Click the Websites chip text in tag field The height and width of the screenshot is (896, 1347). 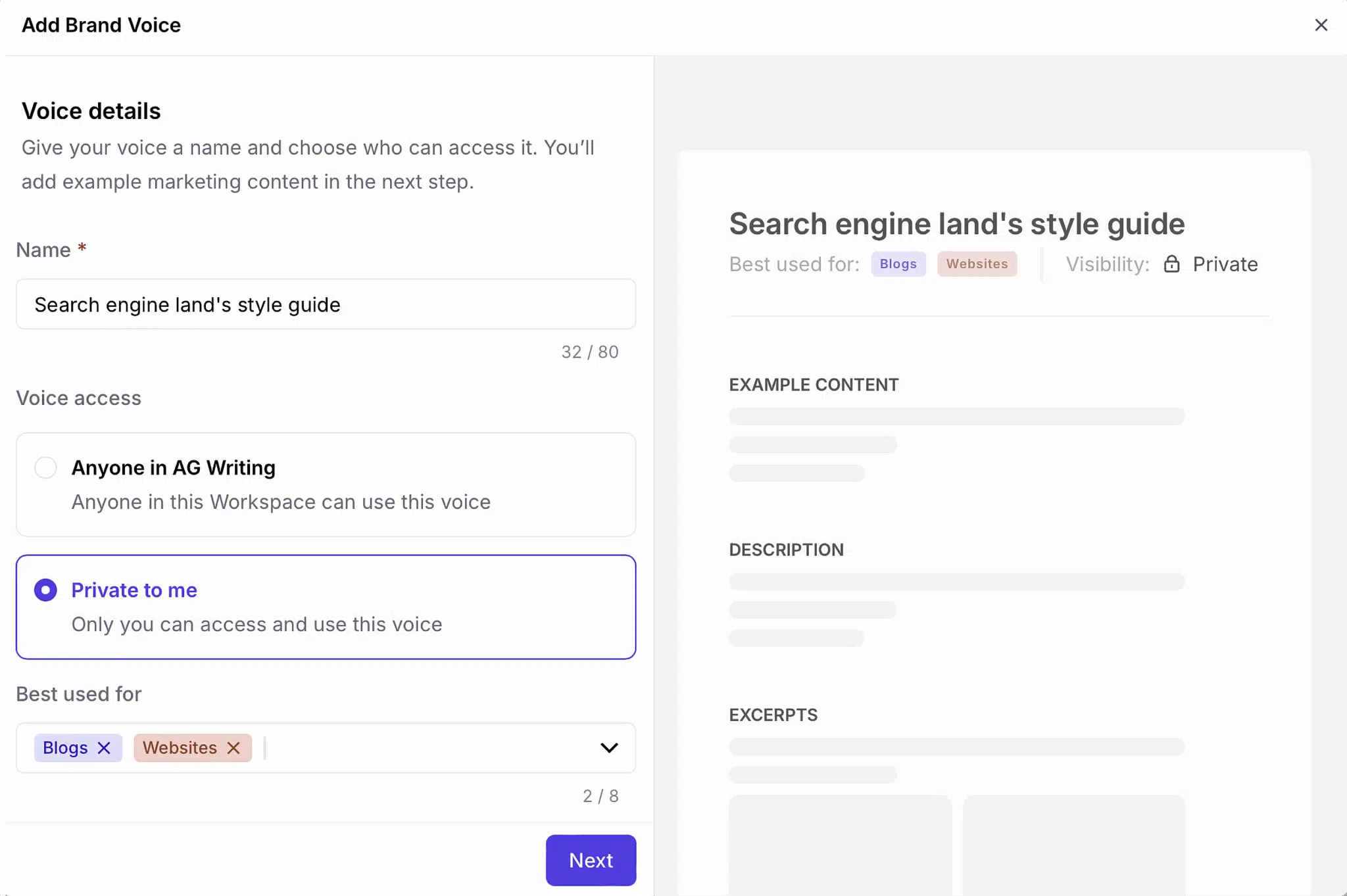180,748
